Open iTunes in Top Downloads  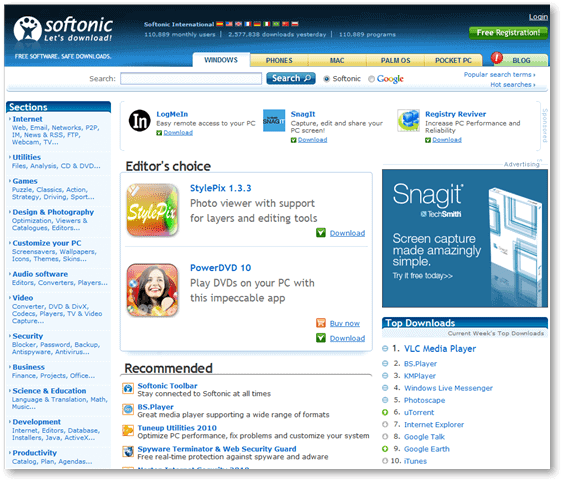[x=415, y=461]
